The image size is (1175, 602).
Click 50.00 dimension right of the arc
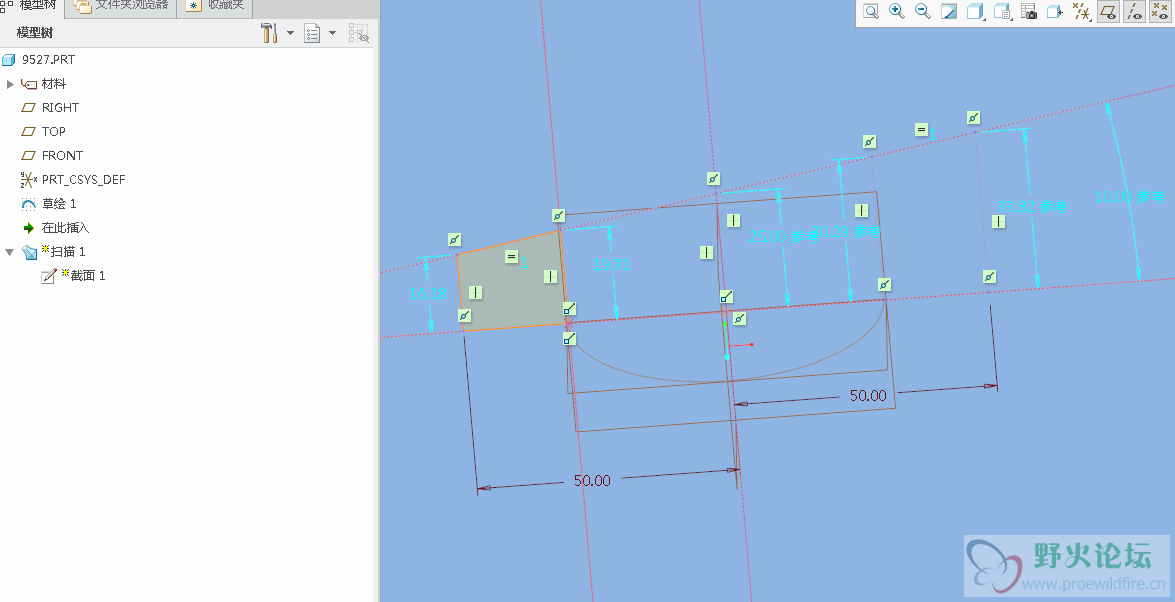pyautogui.click(x=868, y=395)
